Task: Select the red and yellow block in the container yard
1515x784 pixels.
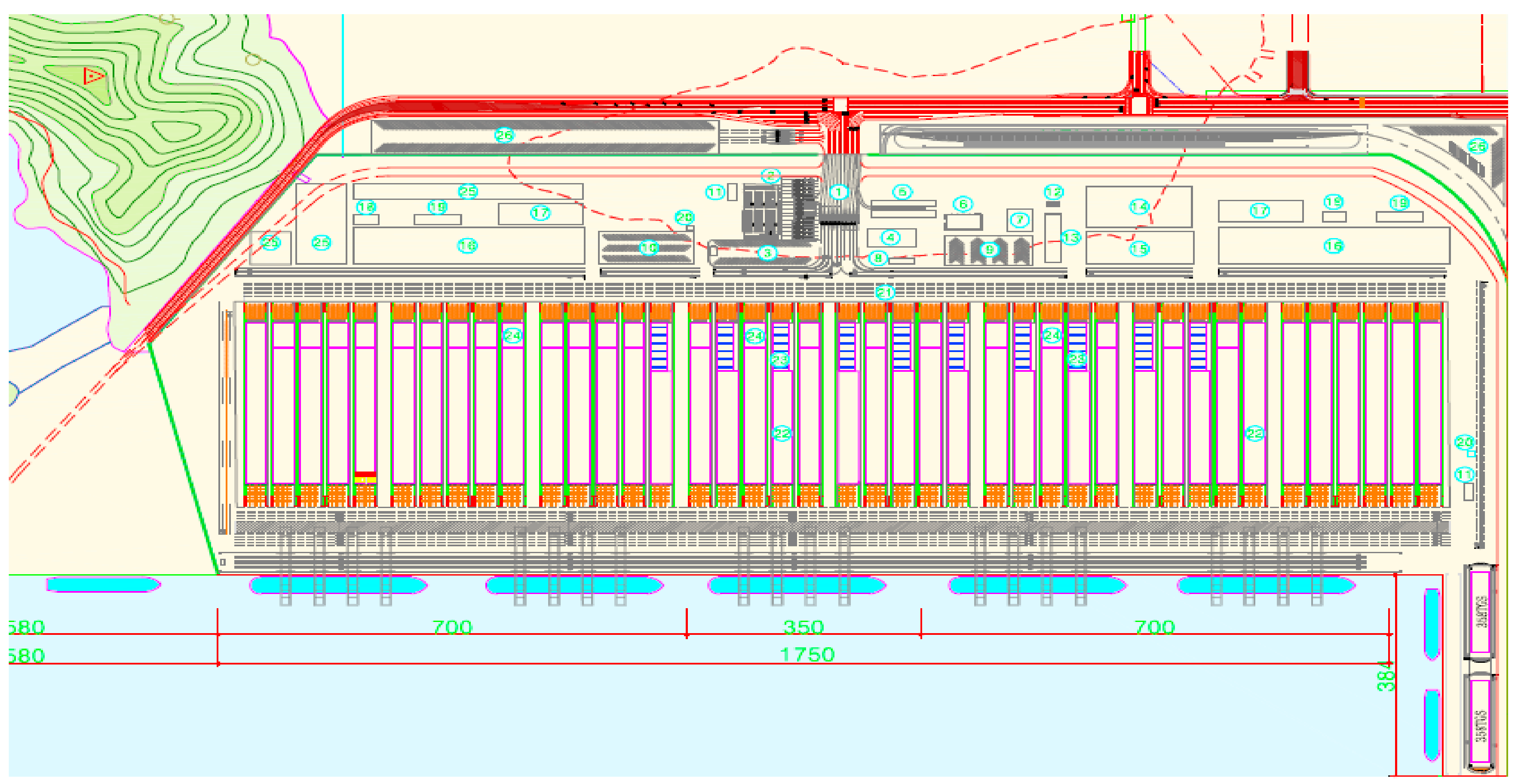Action: (x=365, y=477)
